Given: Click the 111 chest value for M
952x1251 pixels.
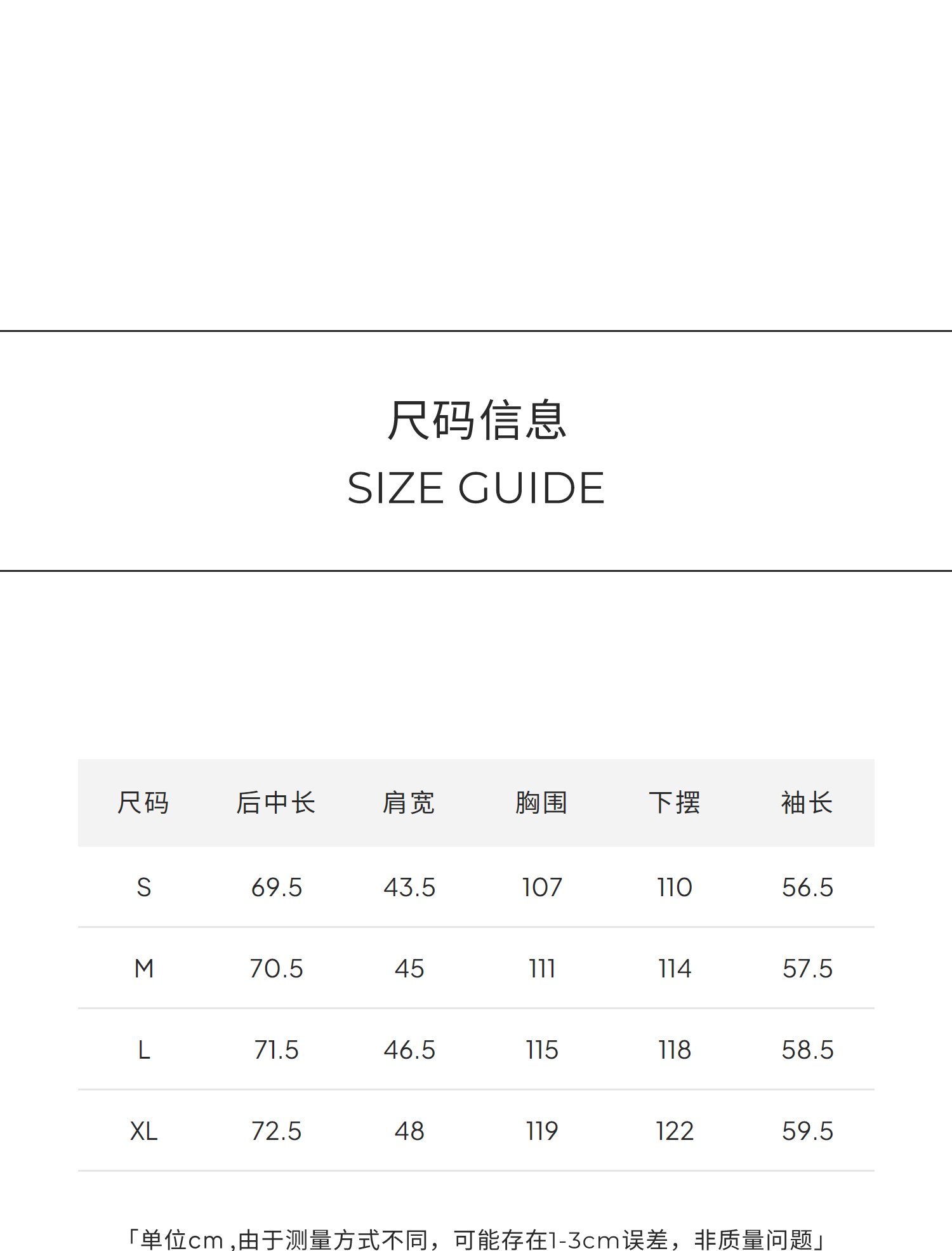Looking at the screenshot, I should (x=542, y=969).
